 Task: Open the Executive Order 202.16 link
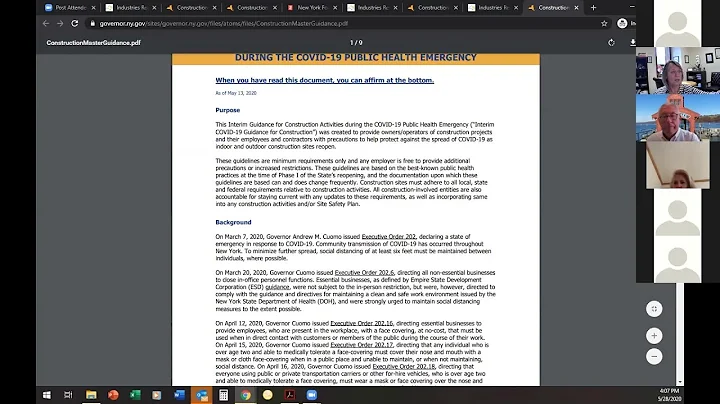pyautogui.click(x=361, y=323)
